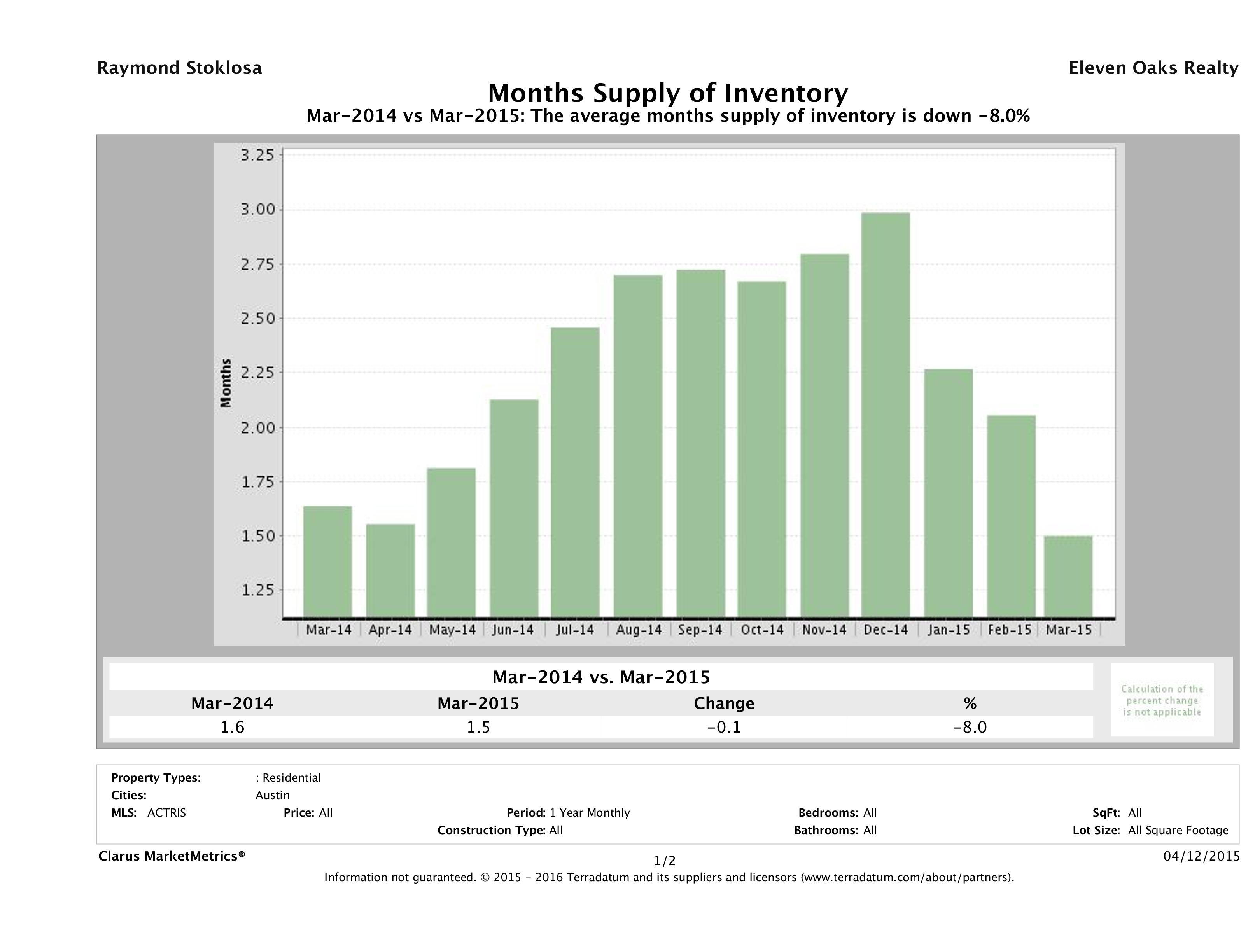The width and height of the screenshot is (1255, 952).
Task: Select the Jul-14 chart bar
Action: click(x=575, y=472)
